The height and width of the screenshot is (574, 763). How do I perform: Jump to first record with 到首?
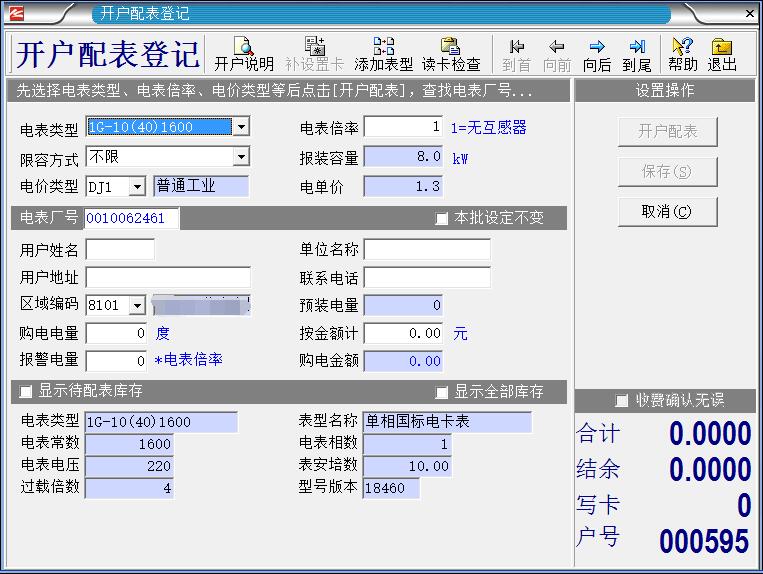[516, 54]
